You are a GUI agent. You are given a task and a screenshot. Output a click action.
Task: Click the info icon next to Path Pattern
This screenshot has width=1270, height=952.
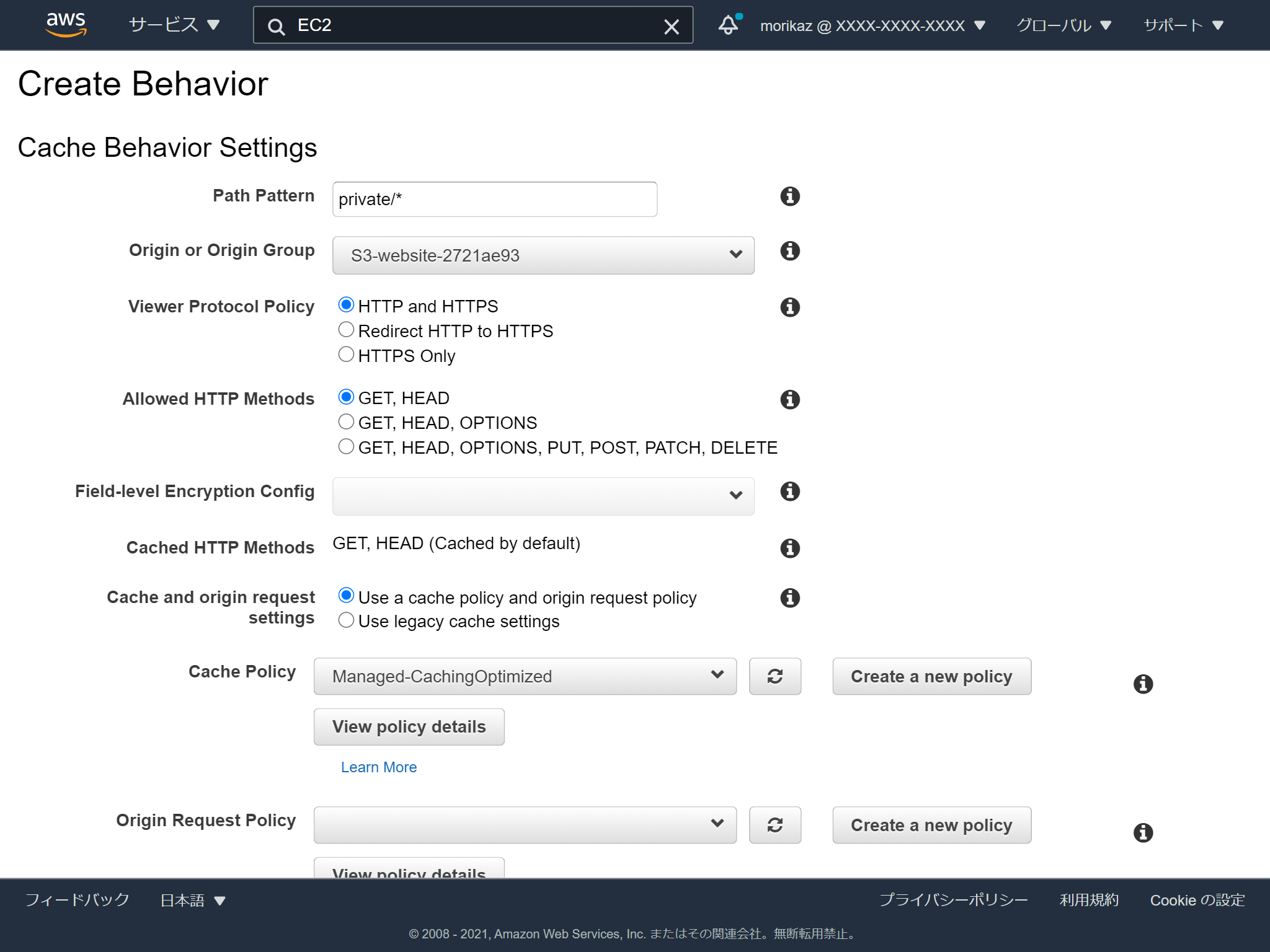(x=789, y=196)
